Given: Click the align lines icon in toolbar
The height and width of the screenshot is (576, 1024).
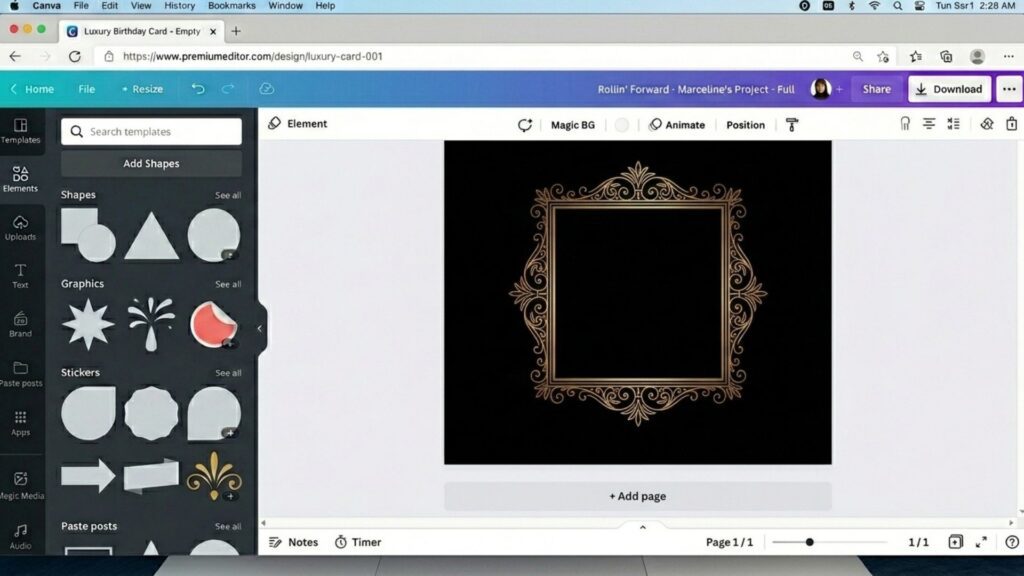Looking at the screenshot, I should coord(929,123).
